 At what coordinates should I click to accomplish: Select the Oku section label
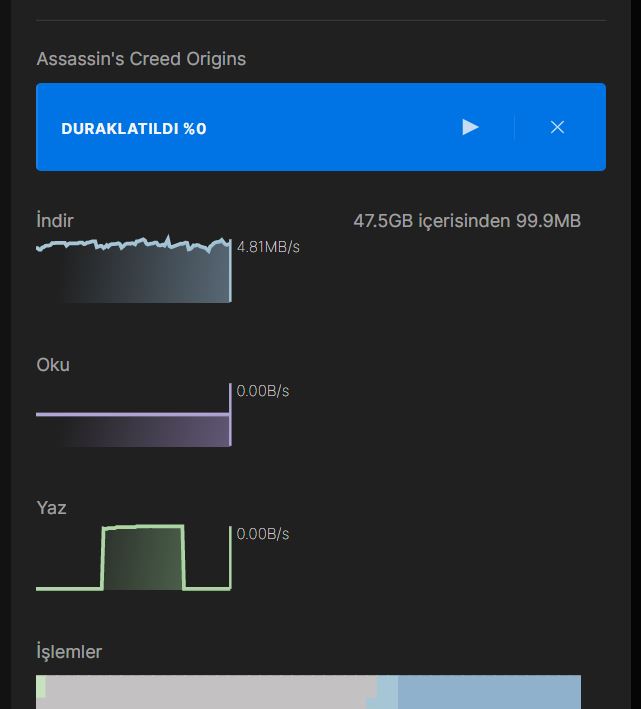[x=53, y=365]
